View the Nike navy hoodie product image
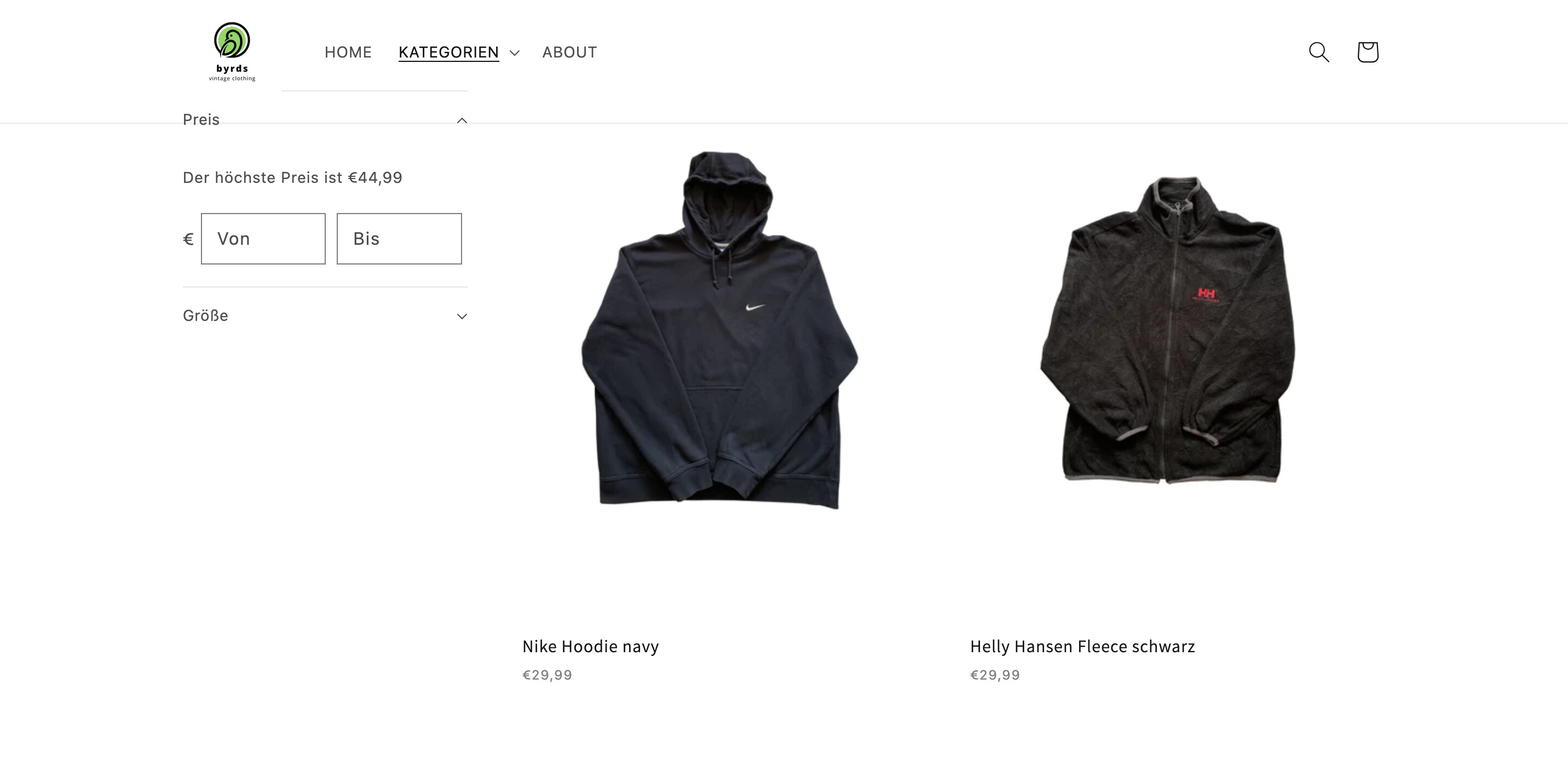This screenshot has width=1568, height=782. tap(719, 330)
